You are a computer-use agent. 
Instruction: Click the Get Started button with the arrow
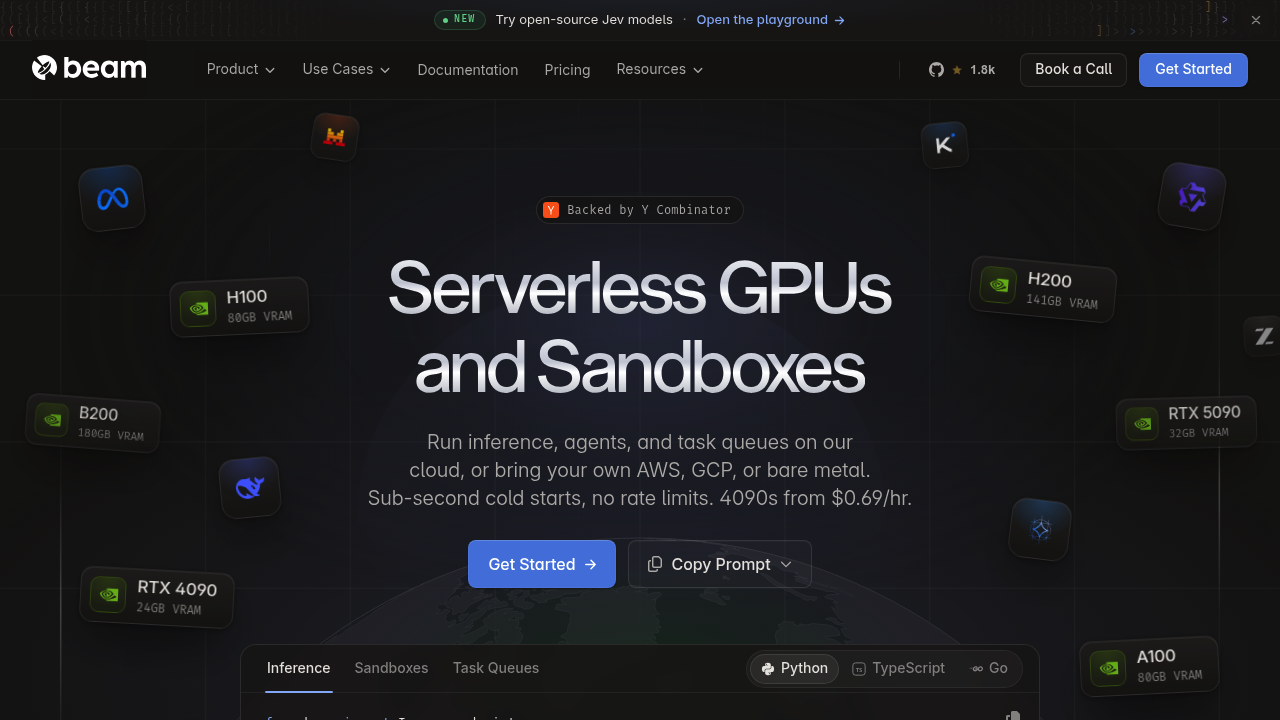click(x=542, y=564)
